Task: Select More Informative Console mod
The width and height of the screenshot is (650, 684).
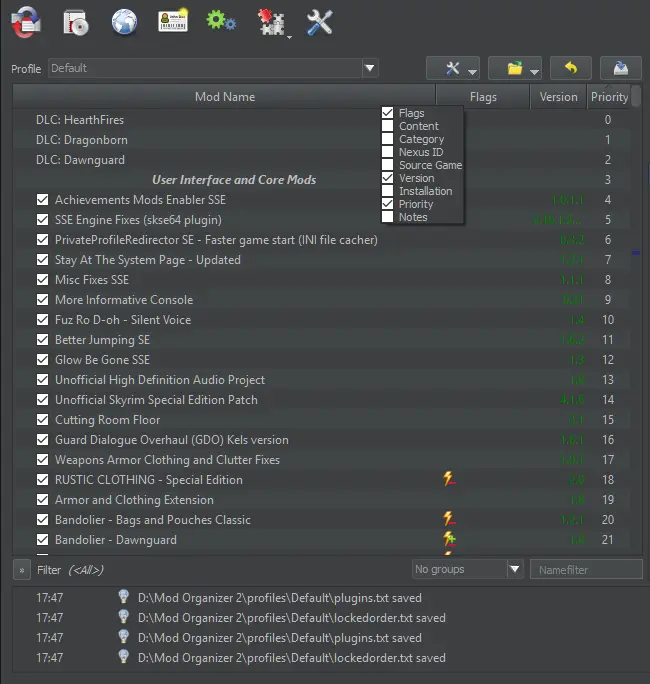Action: (124, 300)
